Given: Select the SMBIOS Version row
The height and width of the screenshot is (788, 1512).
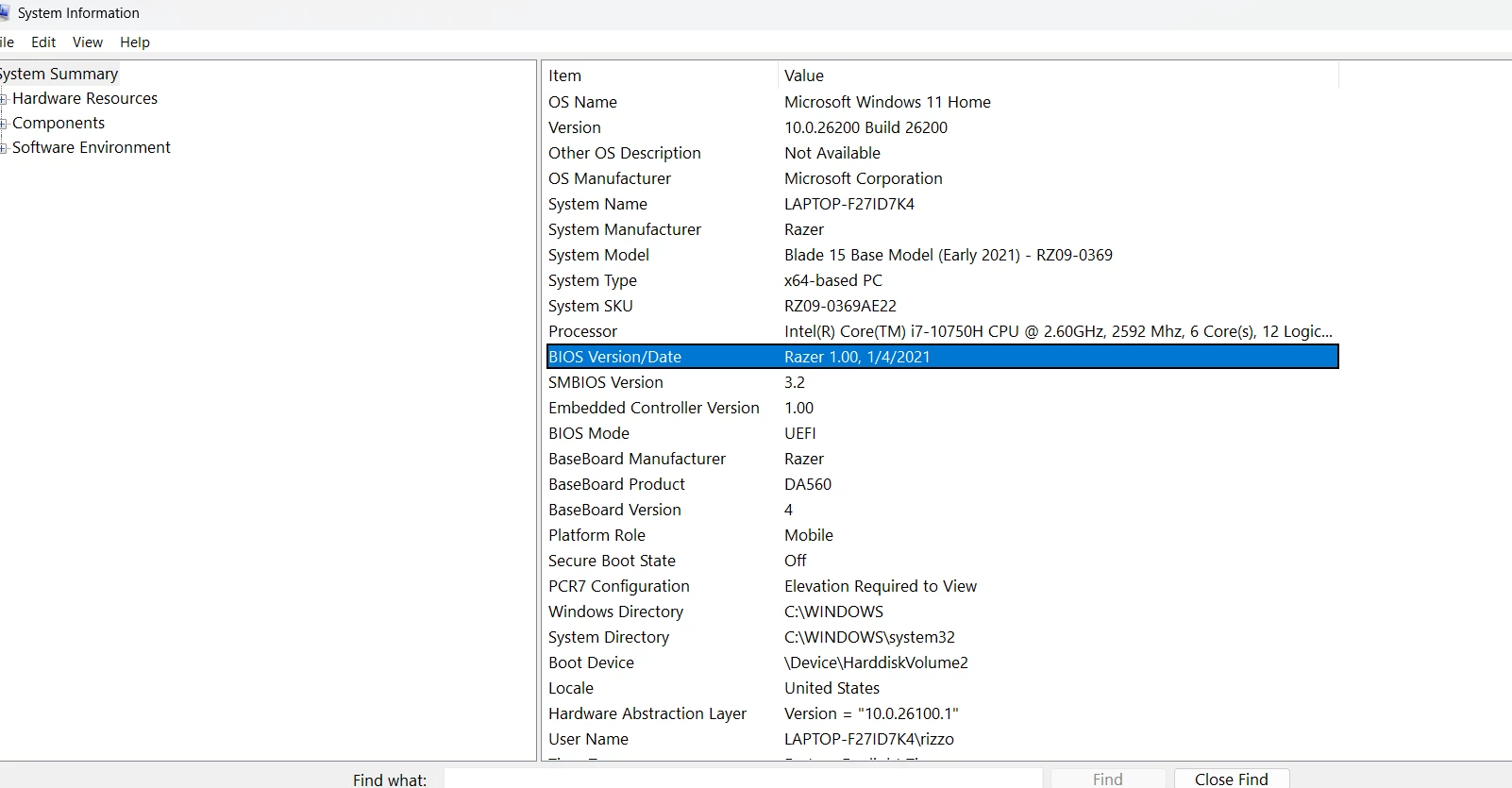Looking at the screenshot, I should tap(942, 382).
